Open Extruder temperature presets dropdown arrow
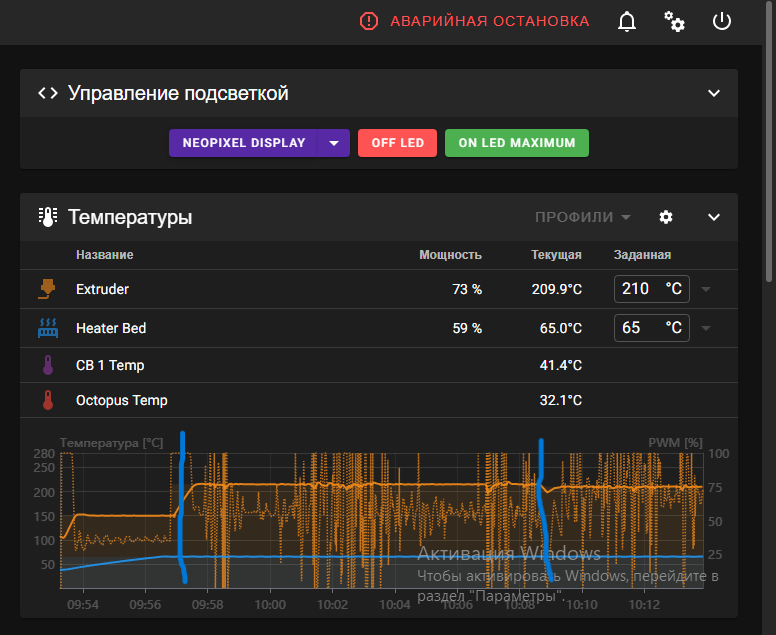This screenshot has height=635, width=776. pyautogui.click(x=706, y=289)
